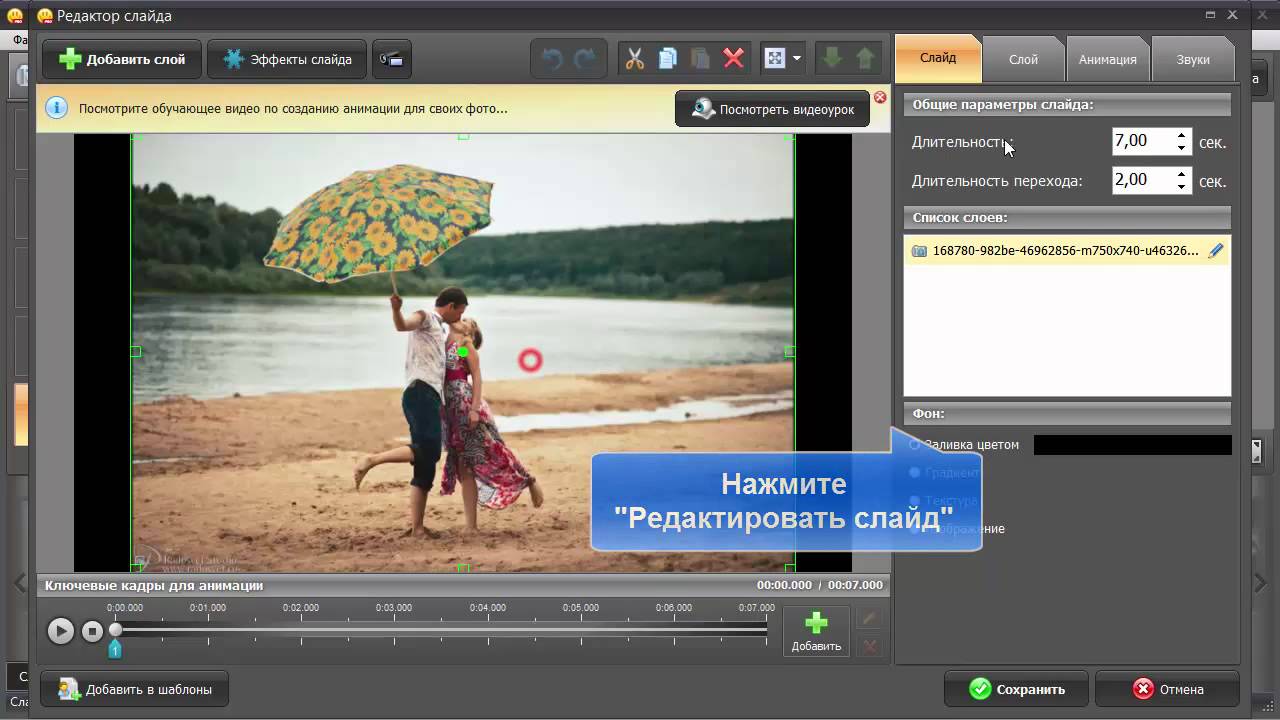
Task: Click the pencil edit icon of the layer
Action: pyautogui.click(x=1216, y=251)
